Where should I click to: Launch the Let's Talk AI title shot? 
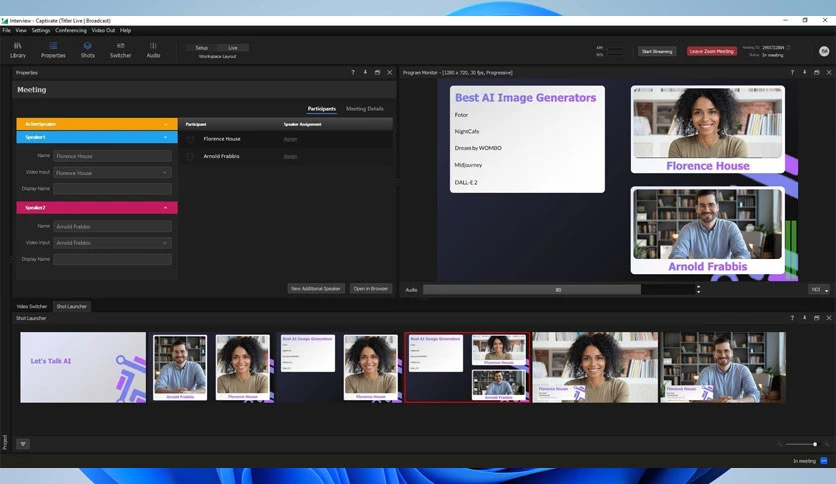tap(83, 367)
